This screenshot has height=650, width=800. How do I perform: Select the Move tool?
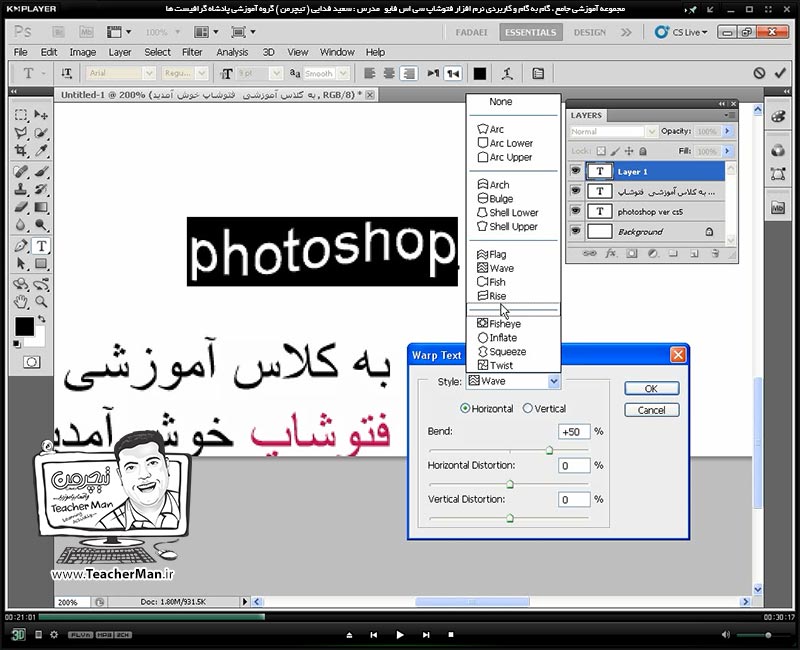click(41, 115)
